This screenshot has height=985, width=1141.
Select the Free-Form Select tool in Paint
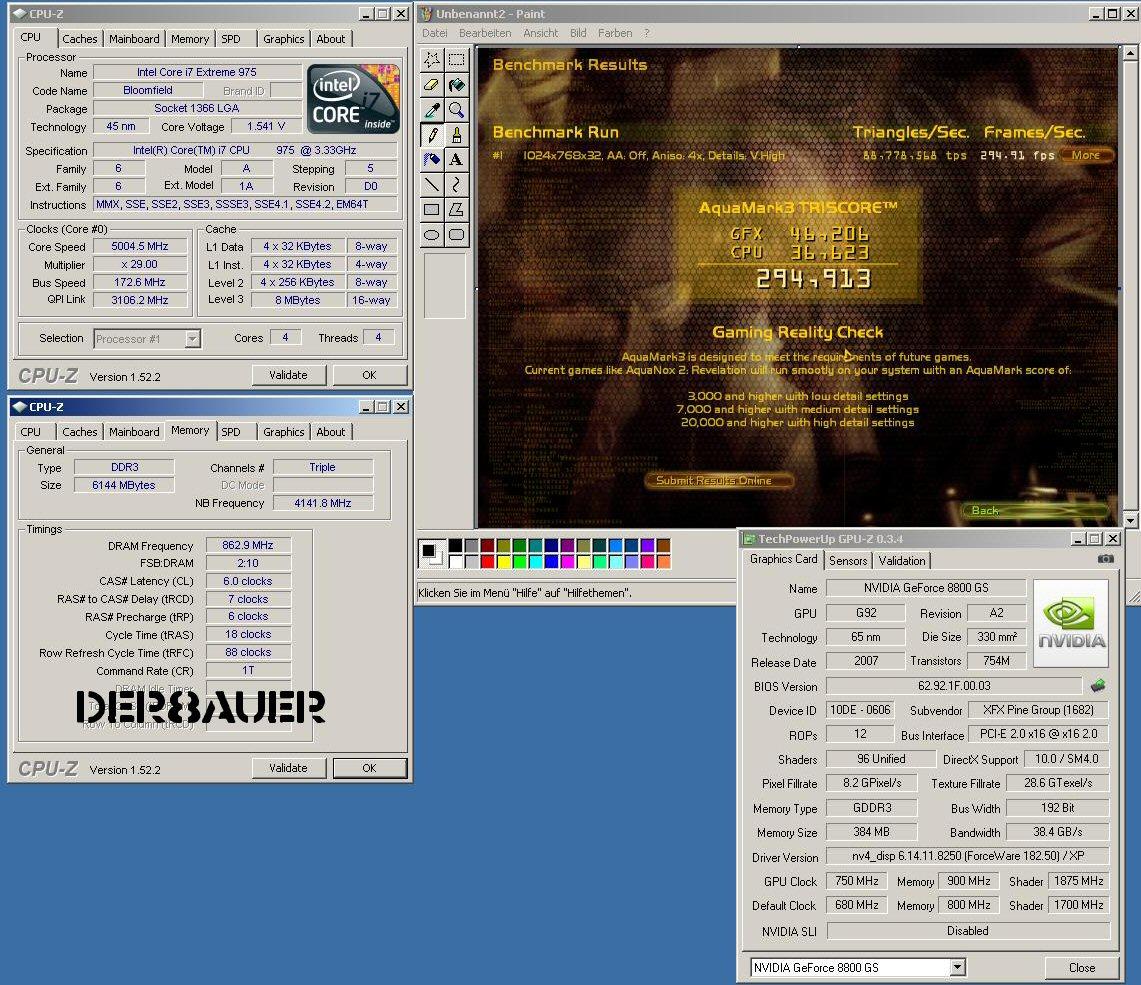[432, 60]
